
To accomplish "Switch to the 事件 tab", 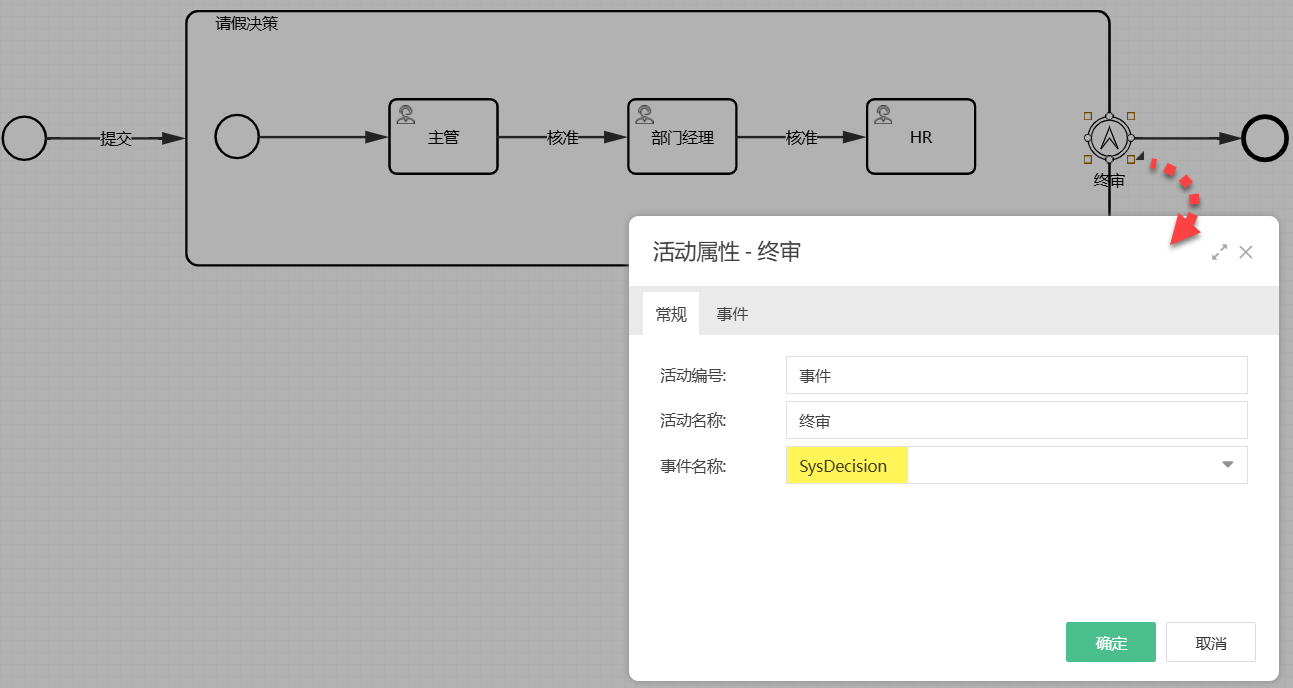I will [733, 313].
